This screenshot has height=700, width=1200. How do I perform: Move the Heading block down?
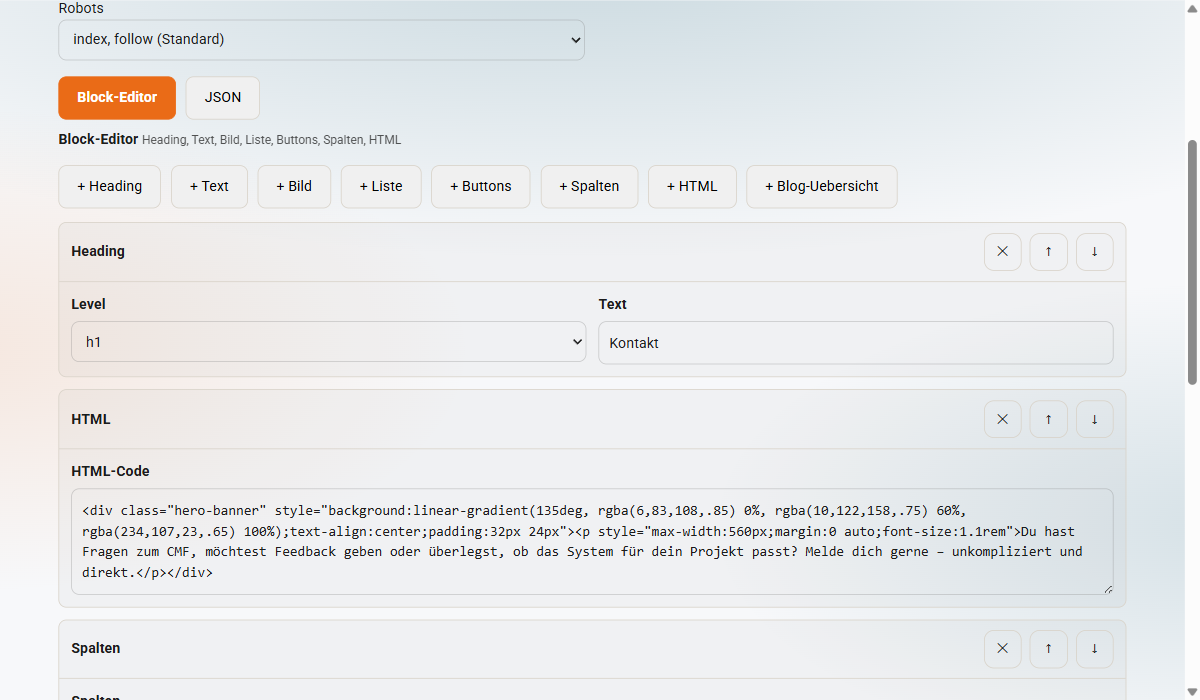[1094, 251]
